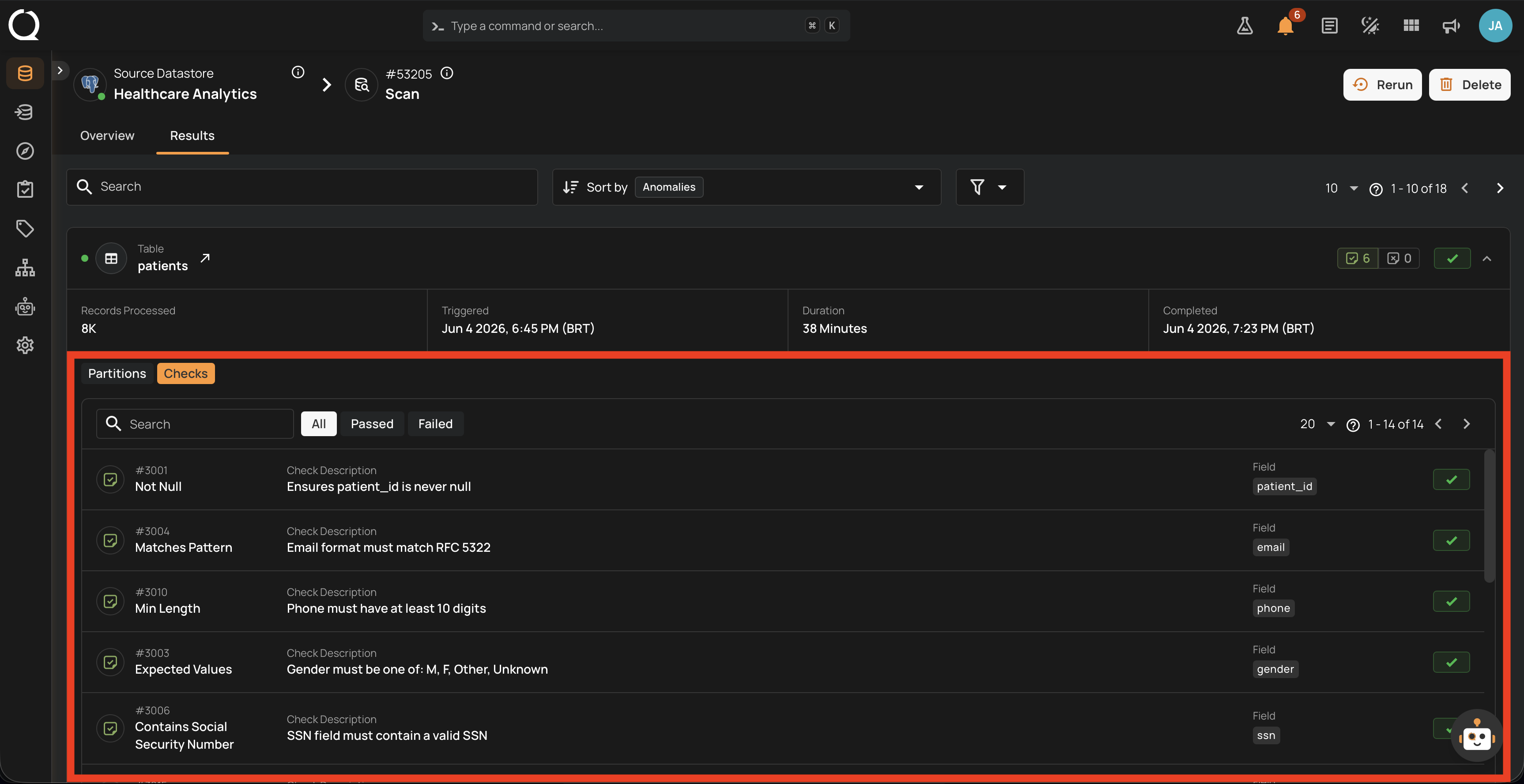Open the Source Datastores sidebar icon
The width and height of the screenshot is (1524, 784).
point(25,73)
